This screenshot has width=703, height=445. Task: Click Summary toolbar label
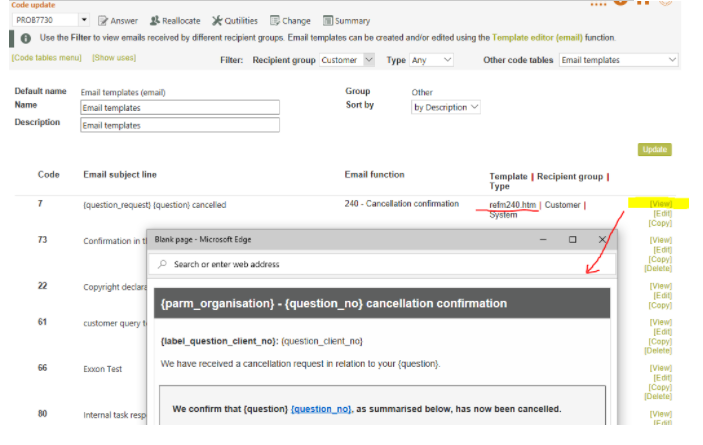click(x=352, y=21)
